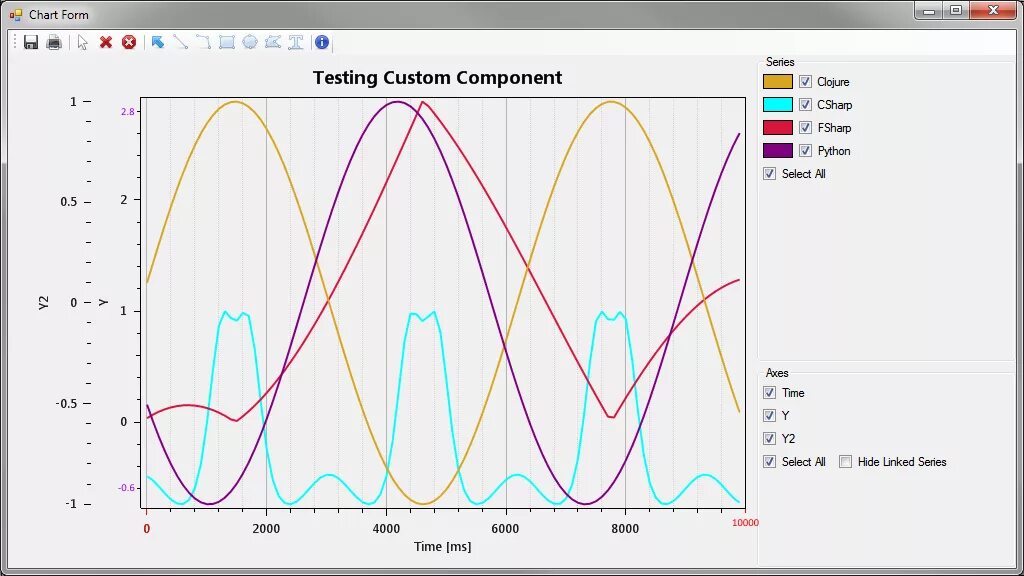This screenshot has height=576, width=1024.
Task: Uncheck the Python series checkbox
Action: click(805, 151)
